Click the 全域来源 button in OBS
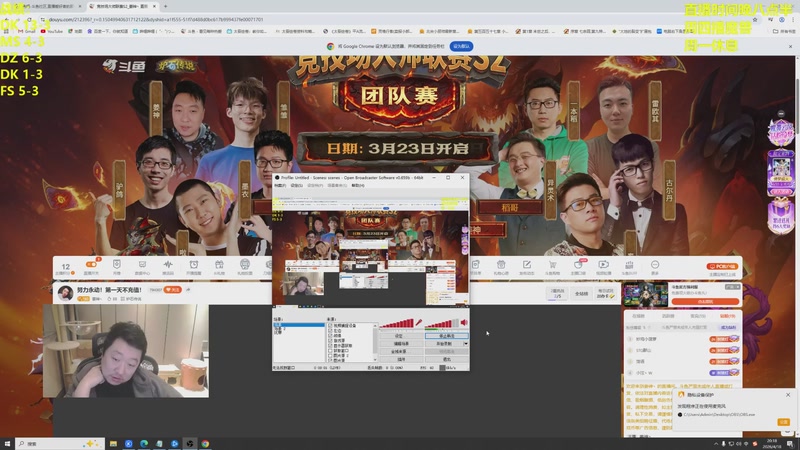This screenshot has height=450, width=800. (x=402, y=352)
